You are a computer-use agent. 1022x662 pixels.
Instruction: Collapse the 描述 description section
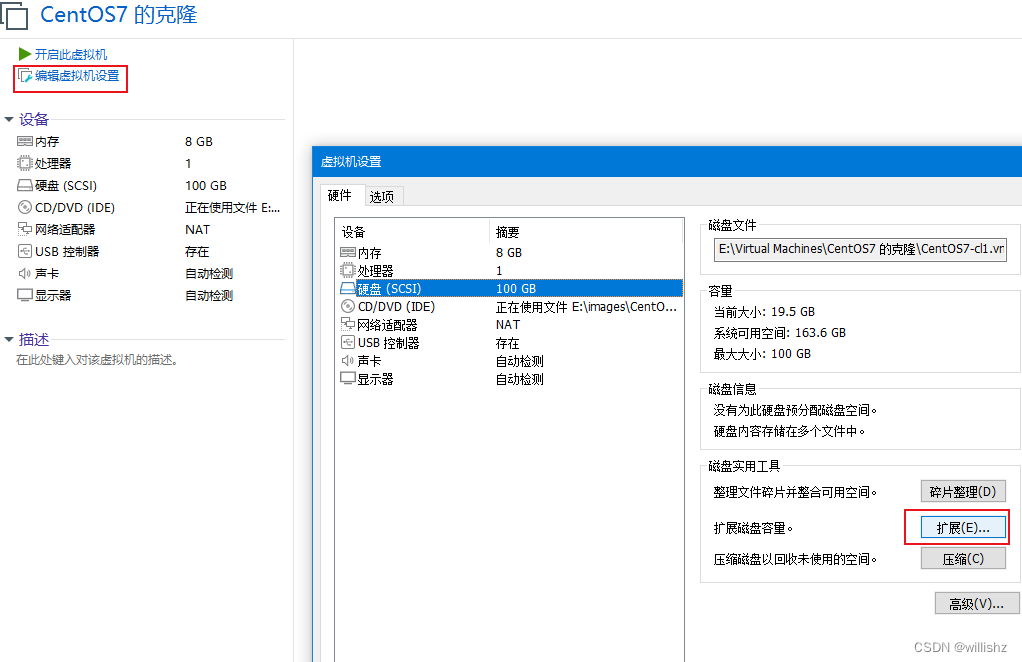pyautogui.click(x=10, y=338)
